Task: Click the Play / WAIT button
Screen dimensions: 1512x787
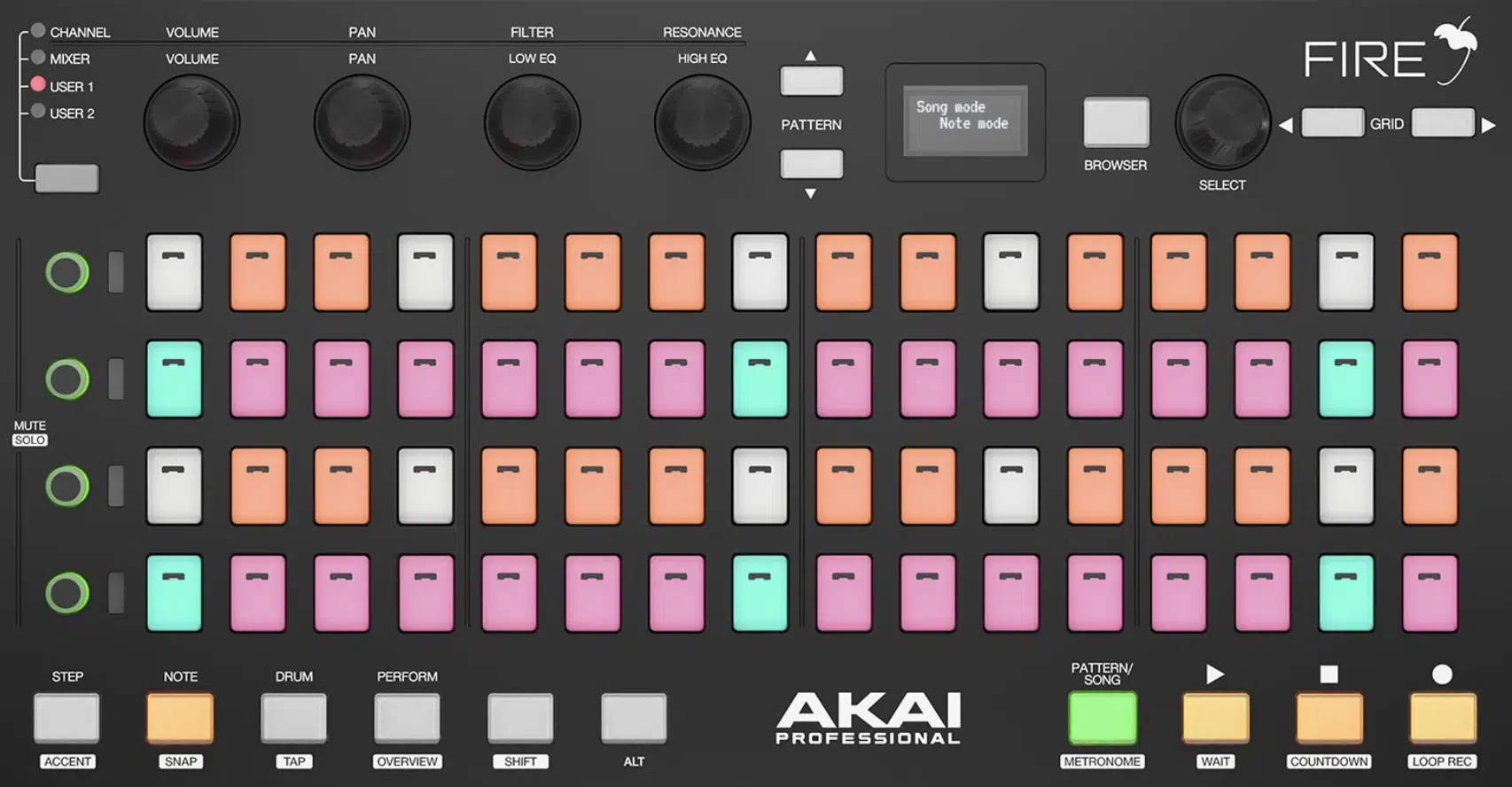Action: [1216, 718]
